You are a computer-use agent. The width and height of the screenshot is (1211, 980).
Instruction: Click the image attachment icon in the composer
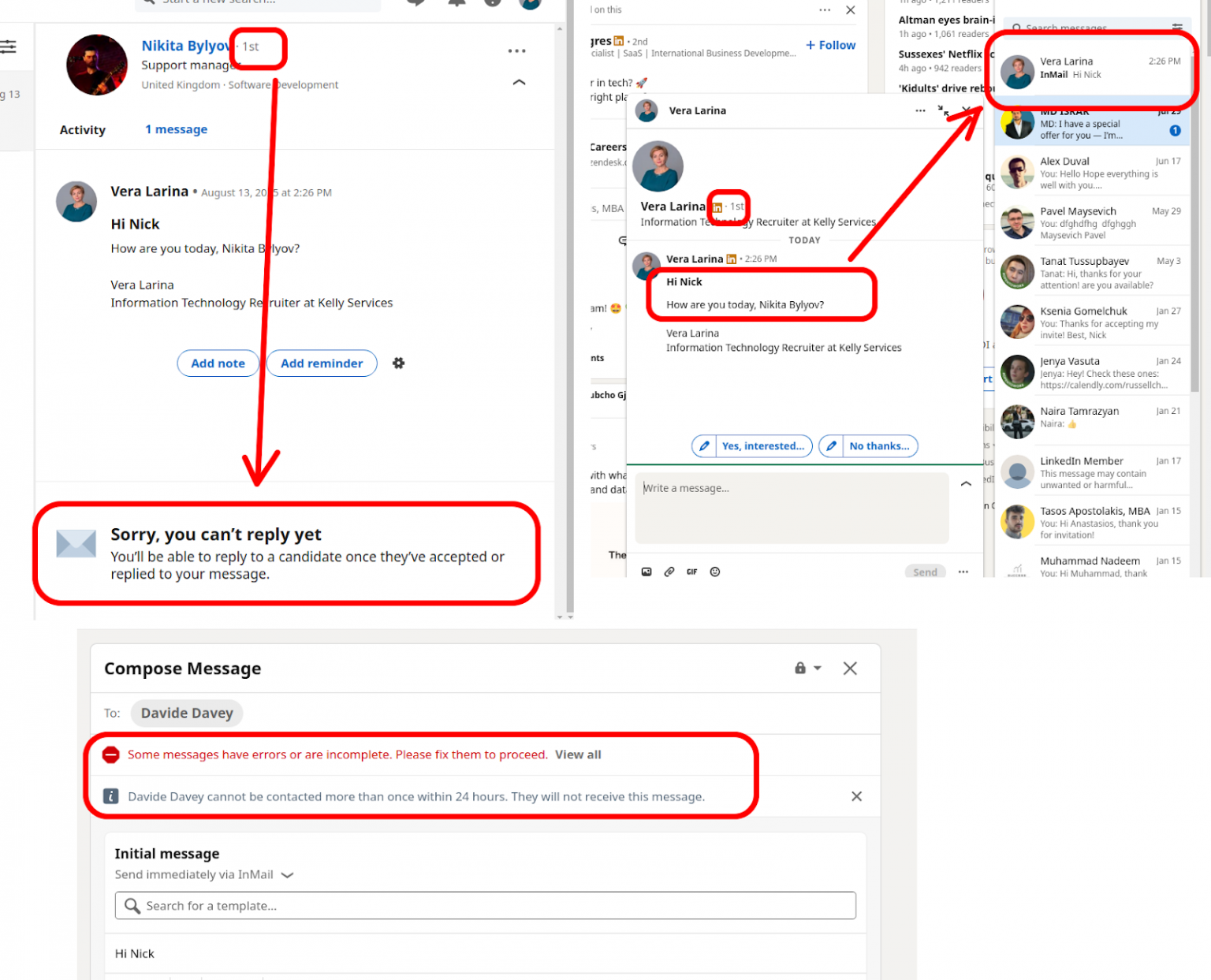646,572
